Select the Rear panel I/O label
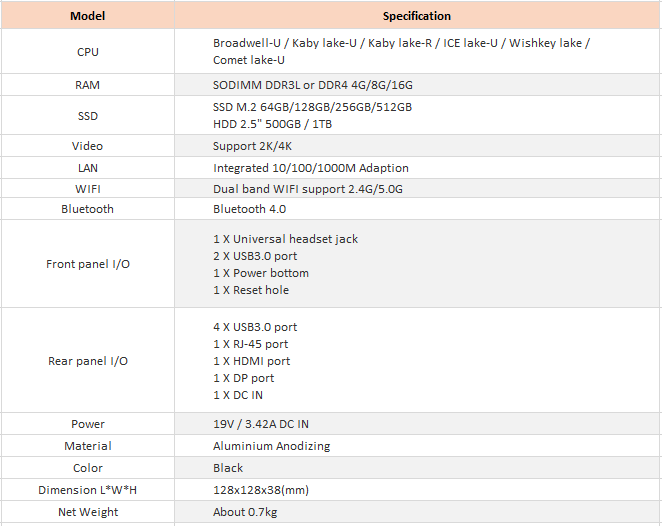The image size is (662, 526). point(88,361)
